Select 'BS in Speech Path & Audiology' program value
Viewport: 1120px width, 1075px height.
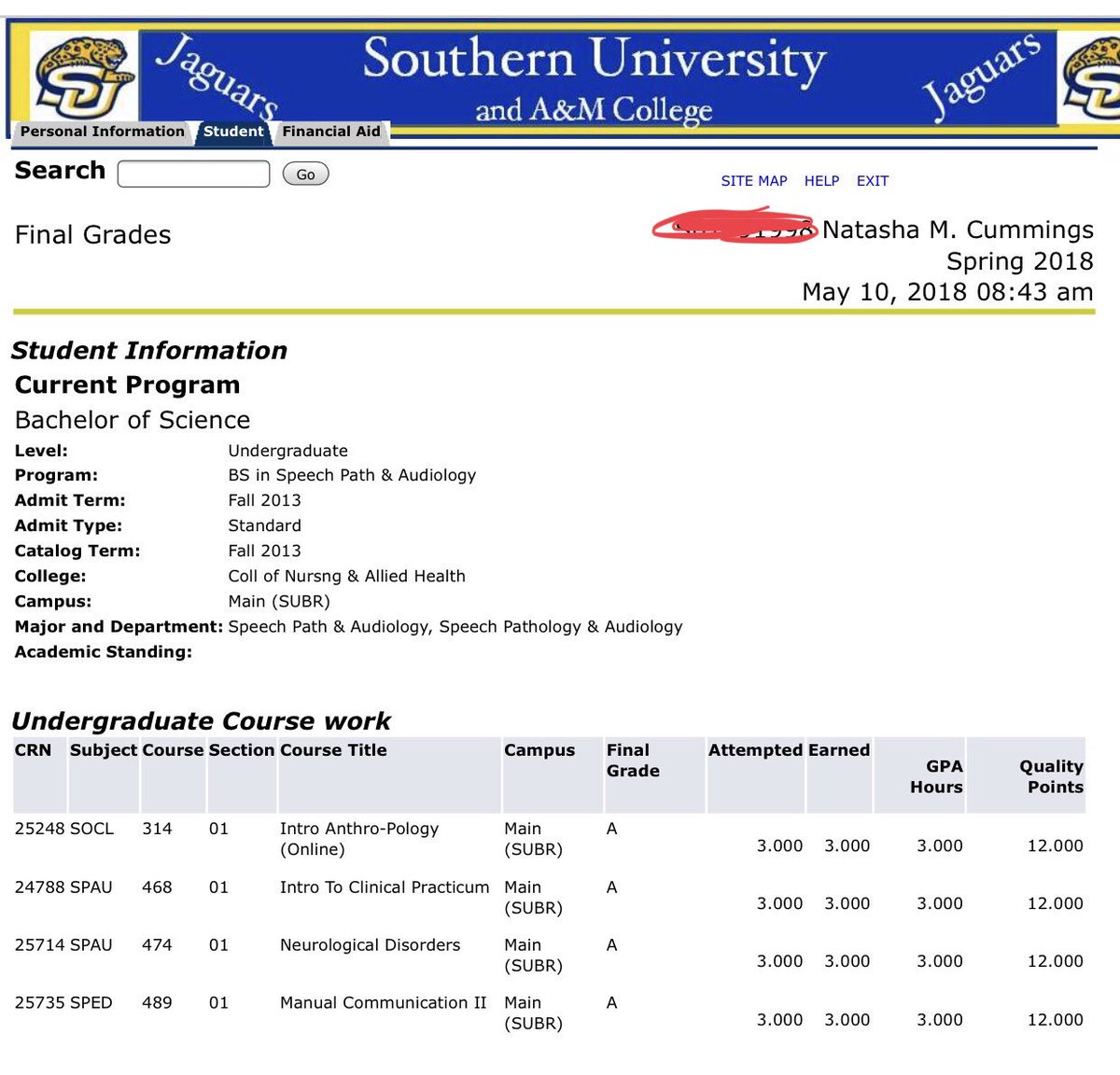[x=352, y=475]
